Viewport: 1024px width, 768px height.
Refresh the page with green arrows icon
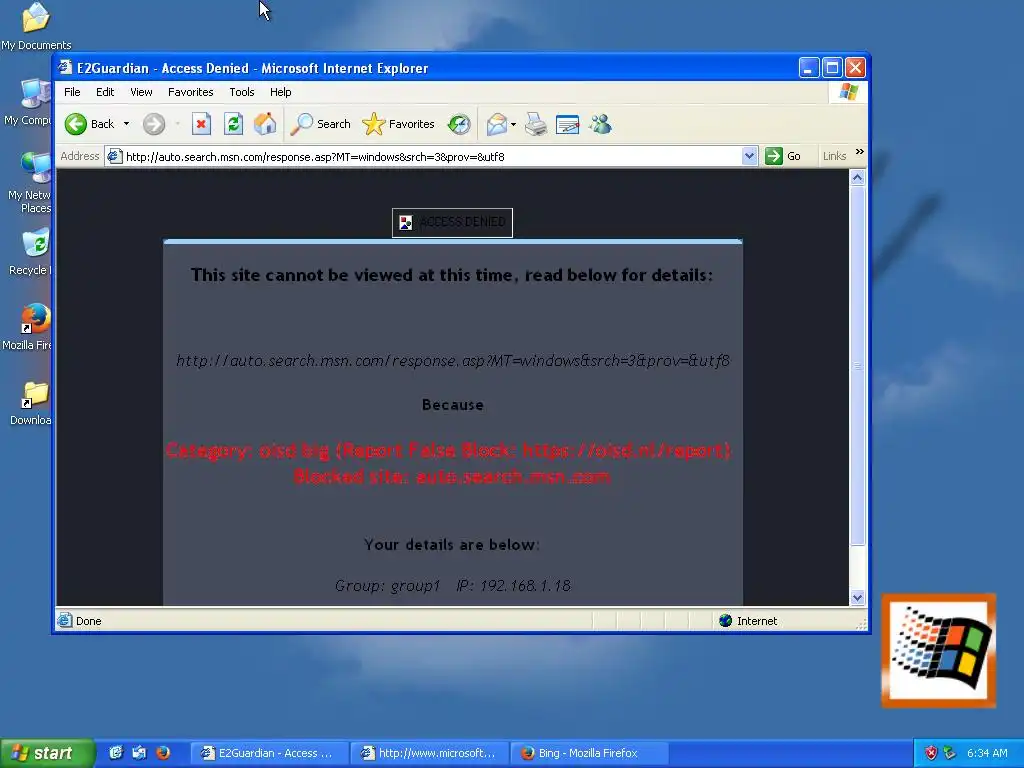tap(233, 124)
